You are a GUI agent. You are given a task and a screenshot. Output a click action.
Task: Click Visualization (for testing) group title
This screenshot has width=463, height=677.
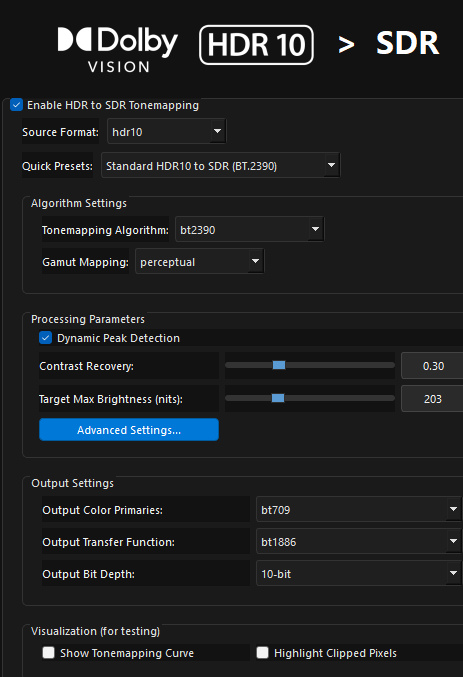pyautogui.click(x=95, y=631)
